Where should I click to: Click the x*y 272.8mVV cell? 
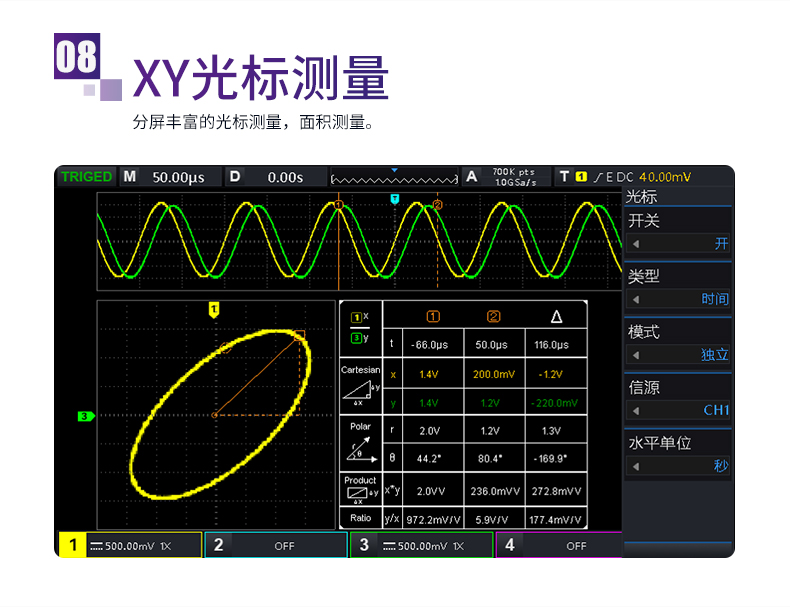point(556,491)
